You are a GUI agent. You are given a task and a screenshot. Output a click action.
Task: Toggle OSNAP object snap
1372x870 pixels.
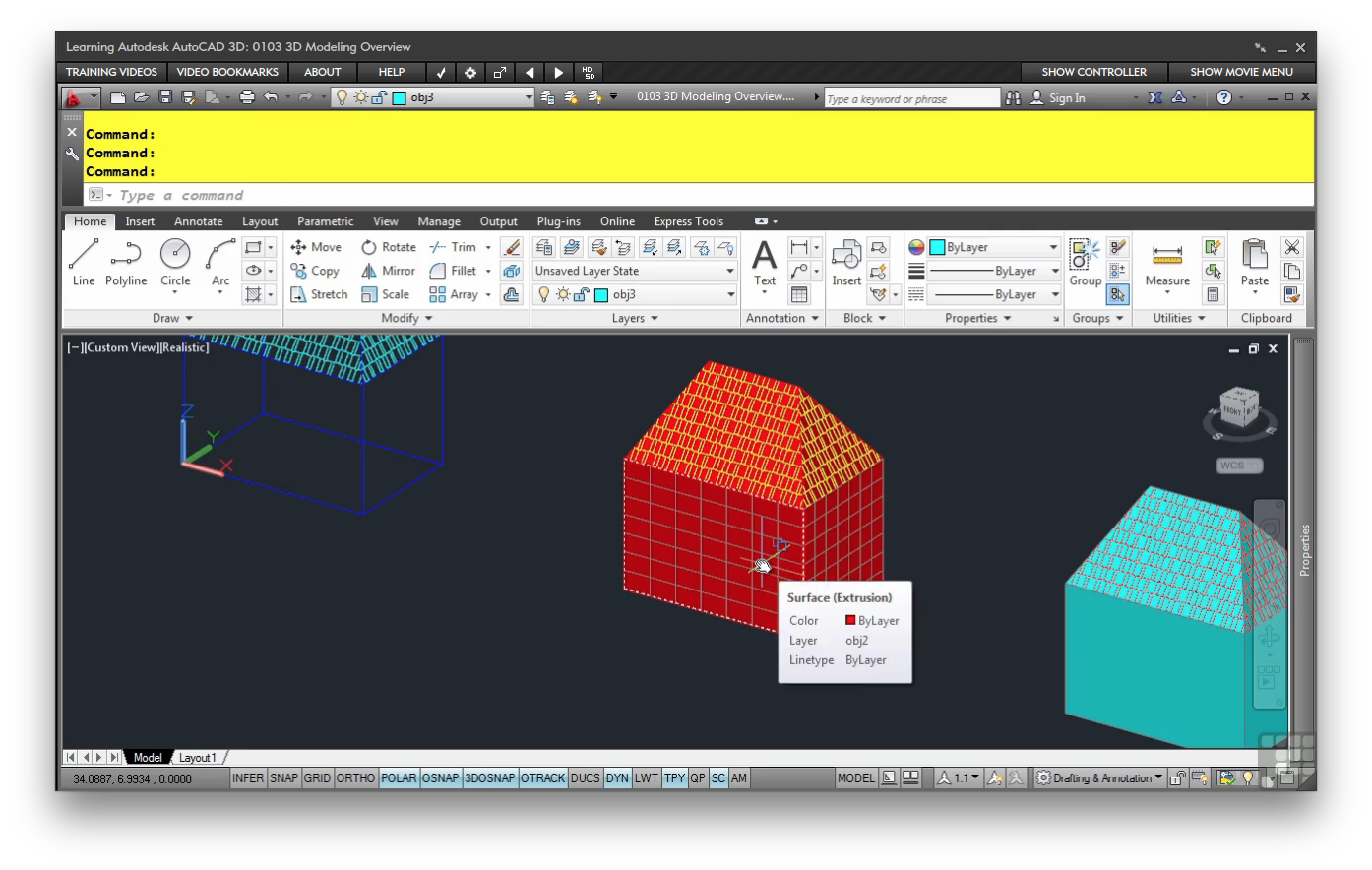click(441, 777)
